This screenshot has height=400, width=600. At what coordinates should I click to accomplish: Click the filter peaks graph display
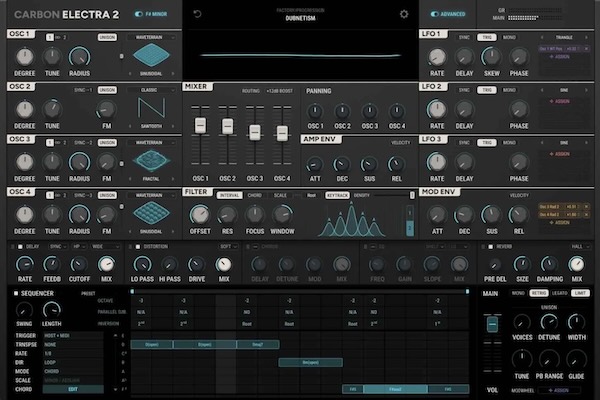(352, 219)
